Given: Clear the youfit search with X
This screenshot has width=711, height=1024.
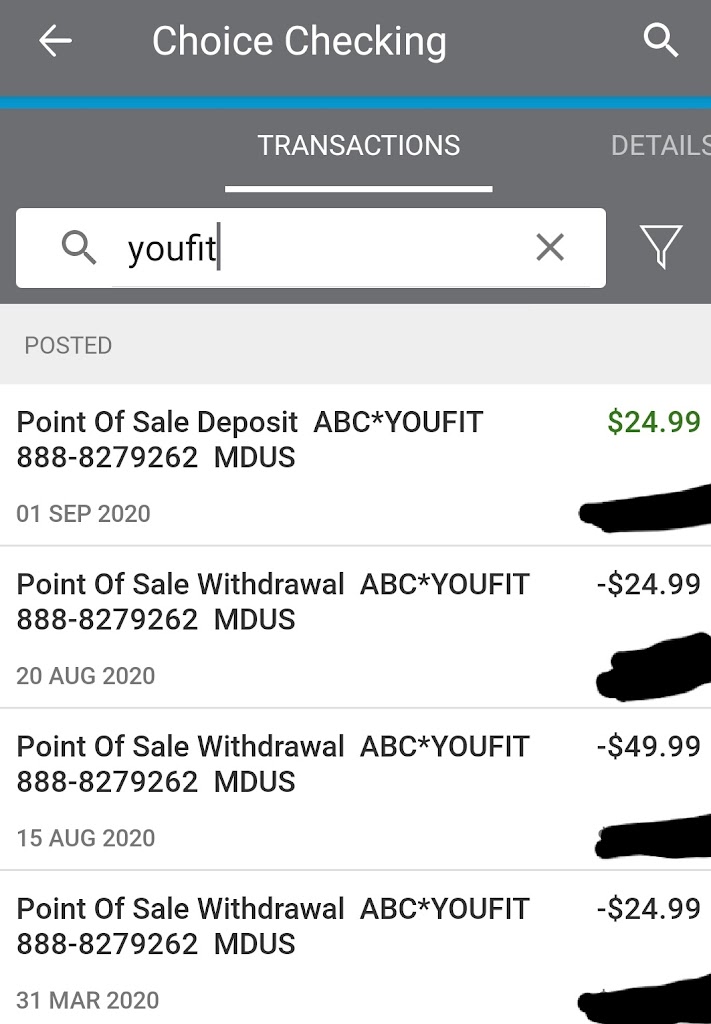Looking at the screenshot, I should (550, 247).
